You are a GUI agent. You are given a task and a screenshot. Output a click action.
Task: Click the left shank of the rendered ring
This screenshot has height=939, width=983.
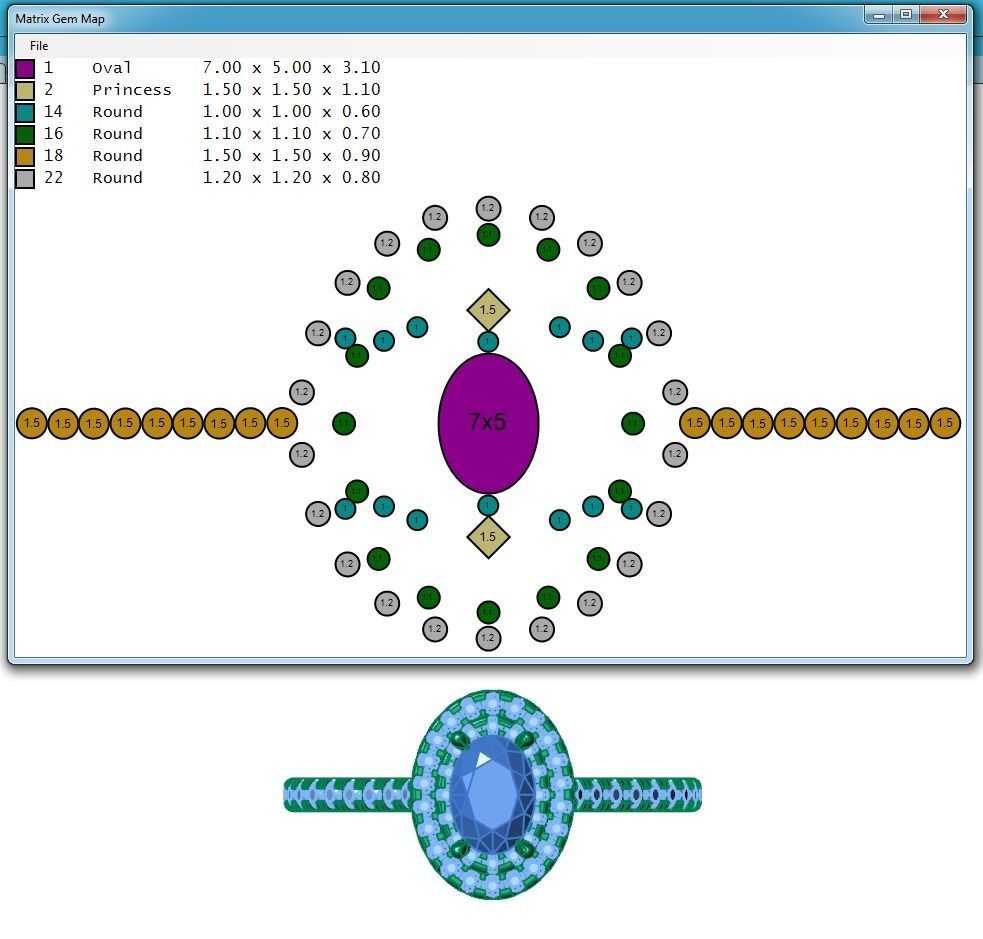[348, 795]
